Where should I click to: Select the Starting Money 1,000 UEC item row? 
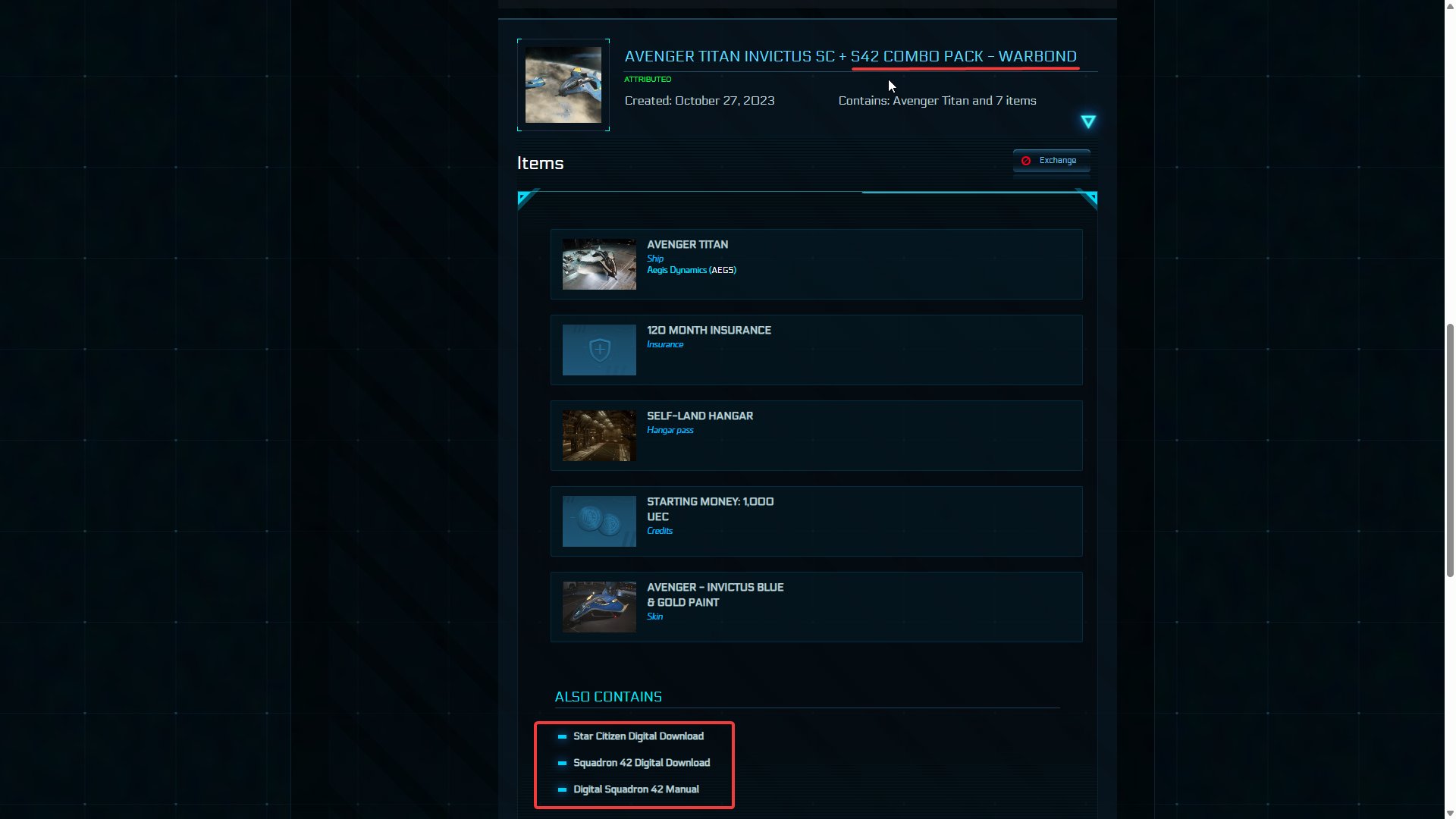click(816, 521)
